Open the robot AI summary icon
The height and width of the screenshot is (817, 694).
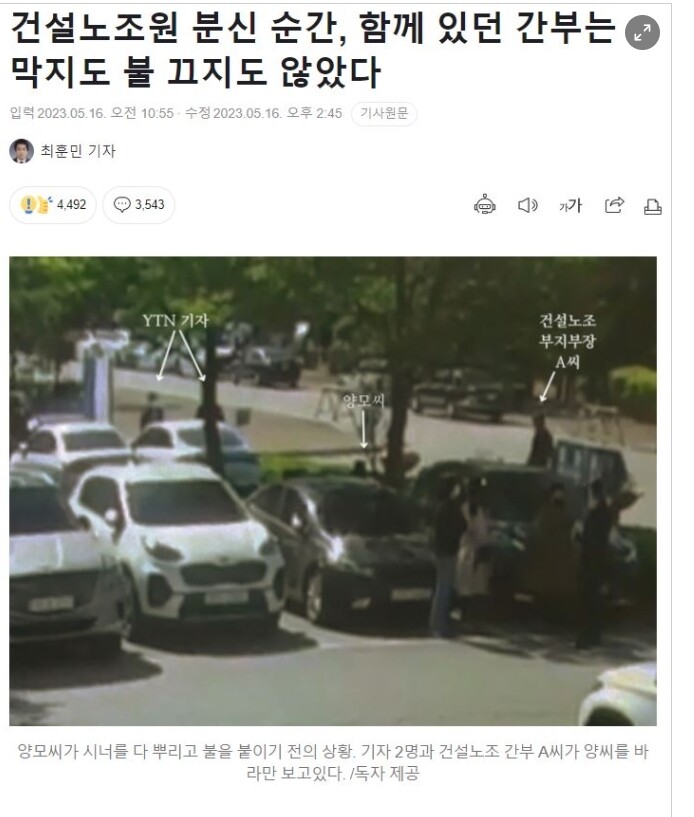[x=485, y=204]
